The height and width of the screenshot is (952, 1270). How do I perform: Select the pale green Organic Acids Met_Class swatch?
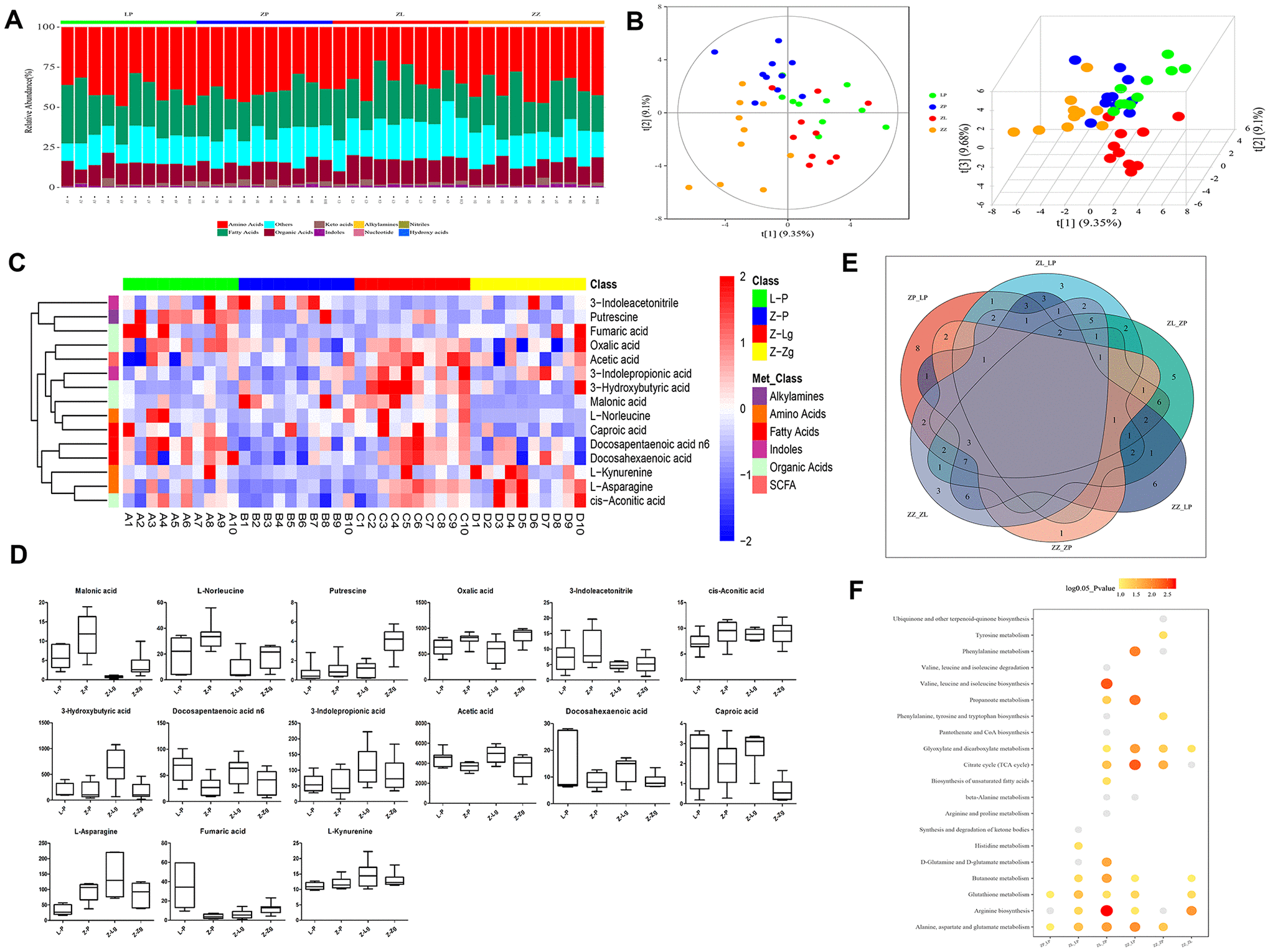coord(759,467)
